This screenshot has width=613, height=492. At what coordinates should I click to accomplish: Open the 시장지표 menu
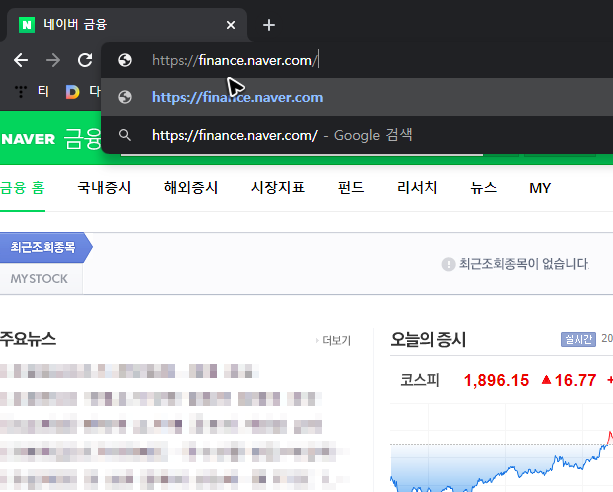[278, 188]
